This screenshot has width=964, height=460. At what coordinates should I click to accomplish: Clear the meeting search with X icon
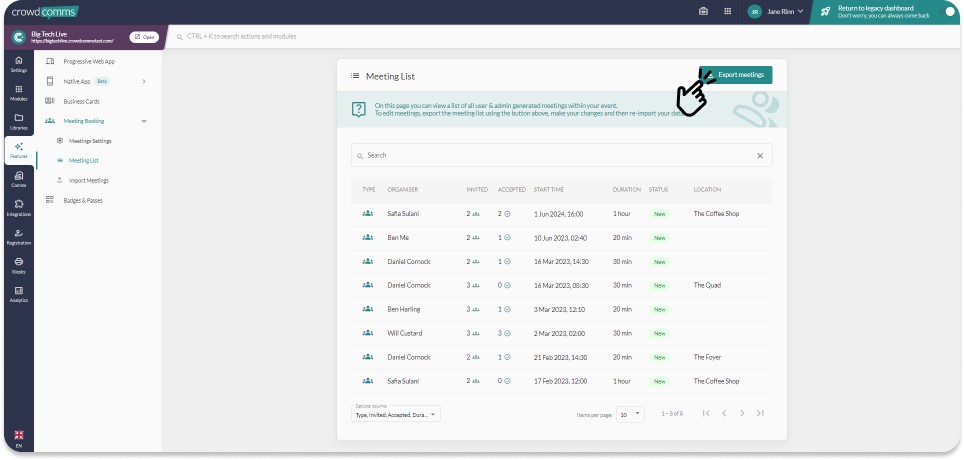coord(759,156)
